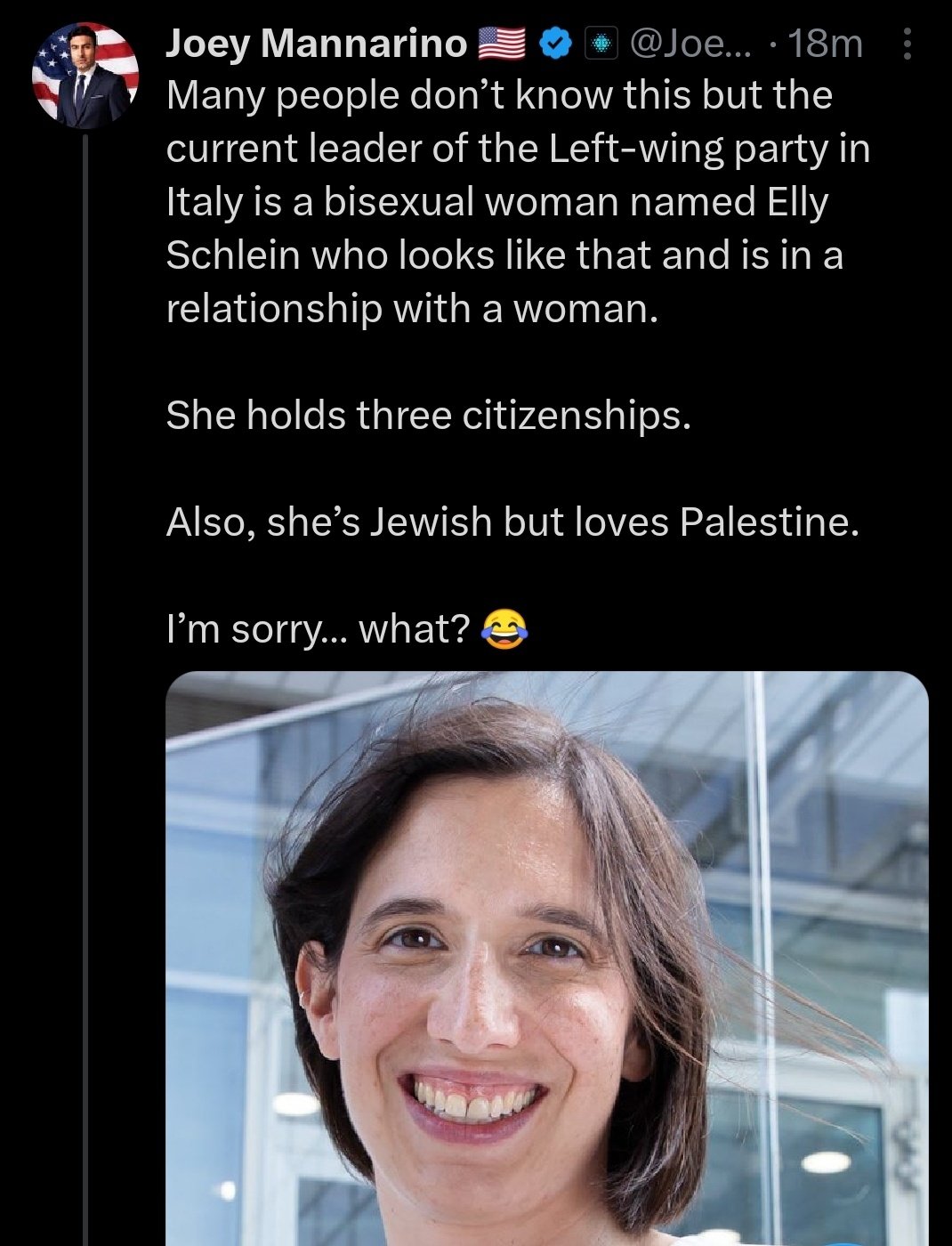
Task: Click the laughing-crying emoji in the tweet
Action: tap(504, 629)
